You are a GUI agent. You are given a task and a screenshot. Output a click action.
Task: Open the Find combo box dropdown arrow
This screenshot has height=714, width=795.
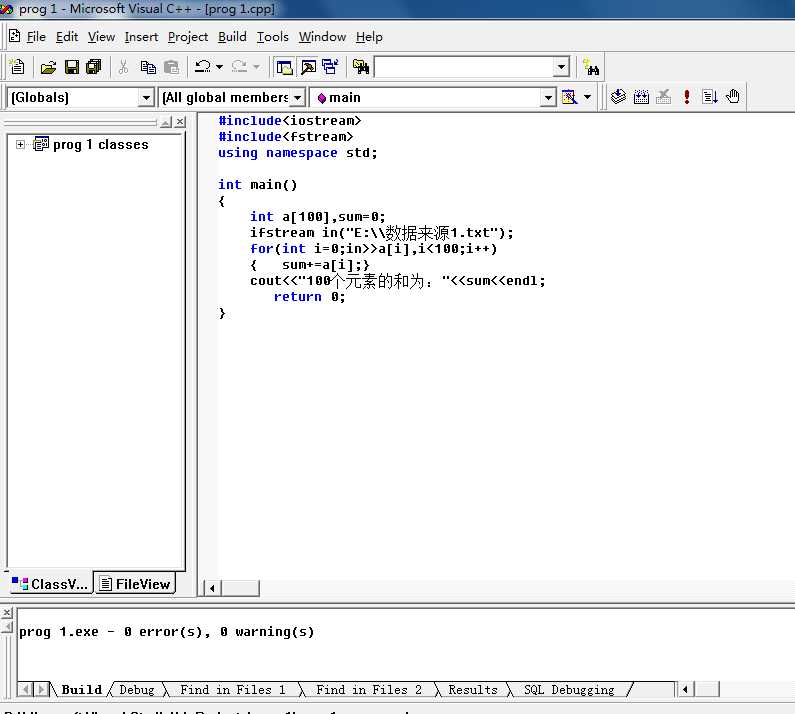[561, 67]
